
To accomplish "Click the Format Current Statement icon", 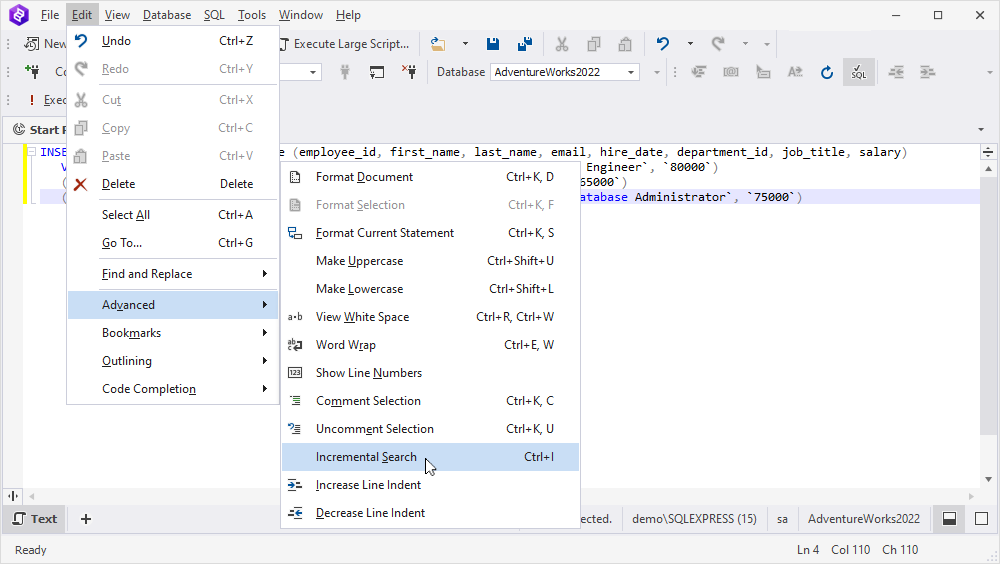I will [x=295, y=233].
